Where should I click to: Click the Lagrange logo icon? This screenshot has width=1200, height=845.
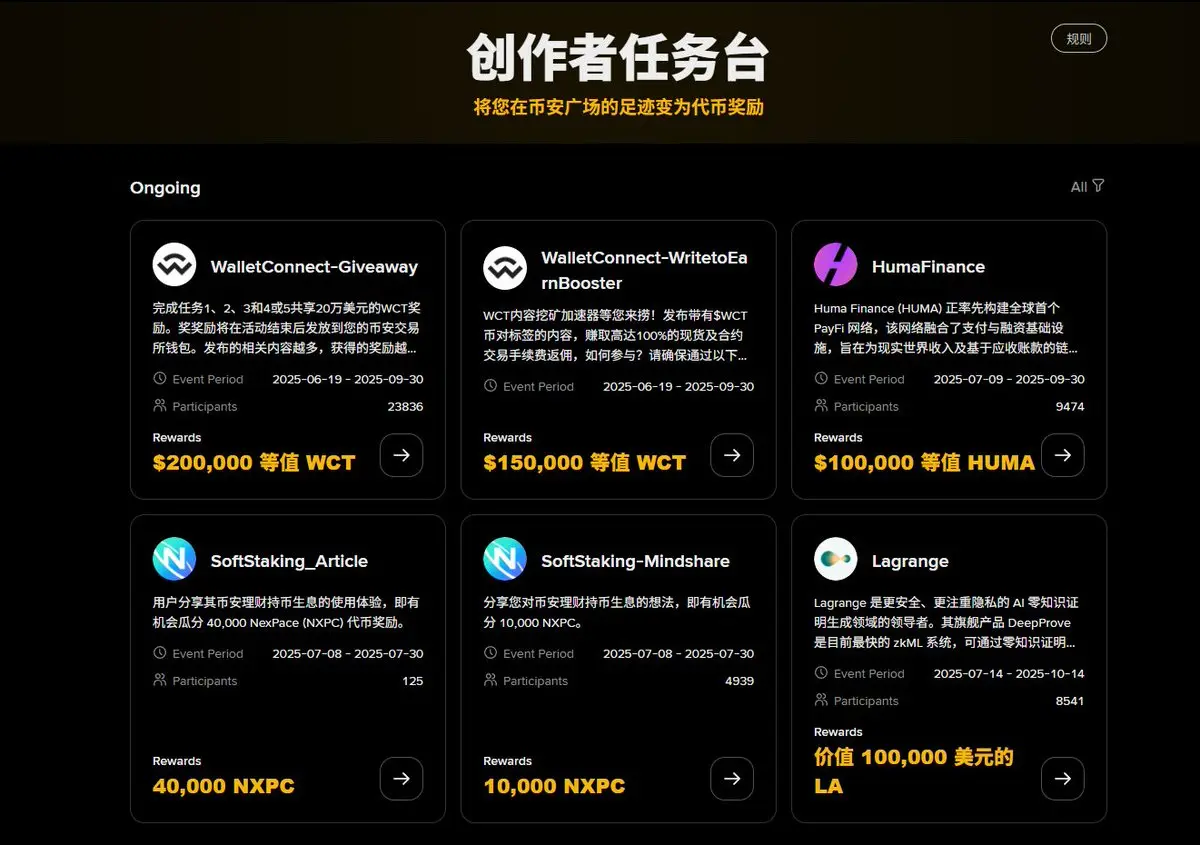coord(836,559)
